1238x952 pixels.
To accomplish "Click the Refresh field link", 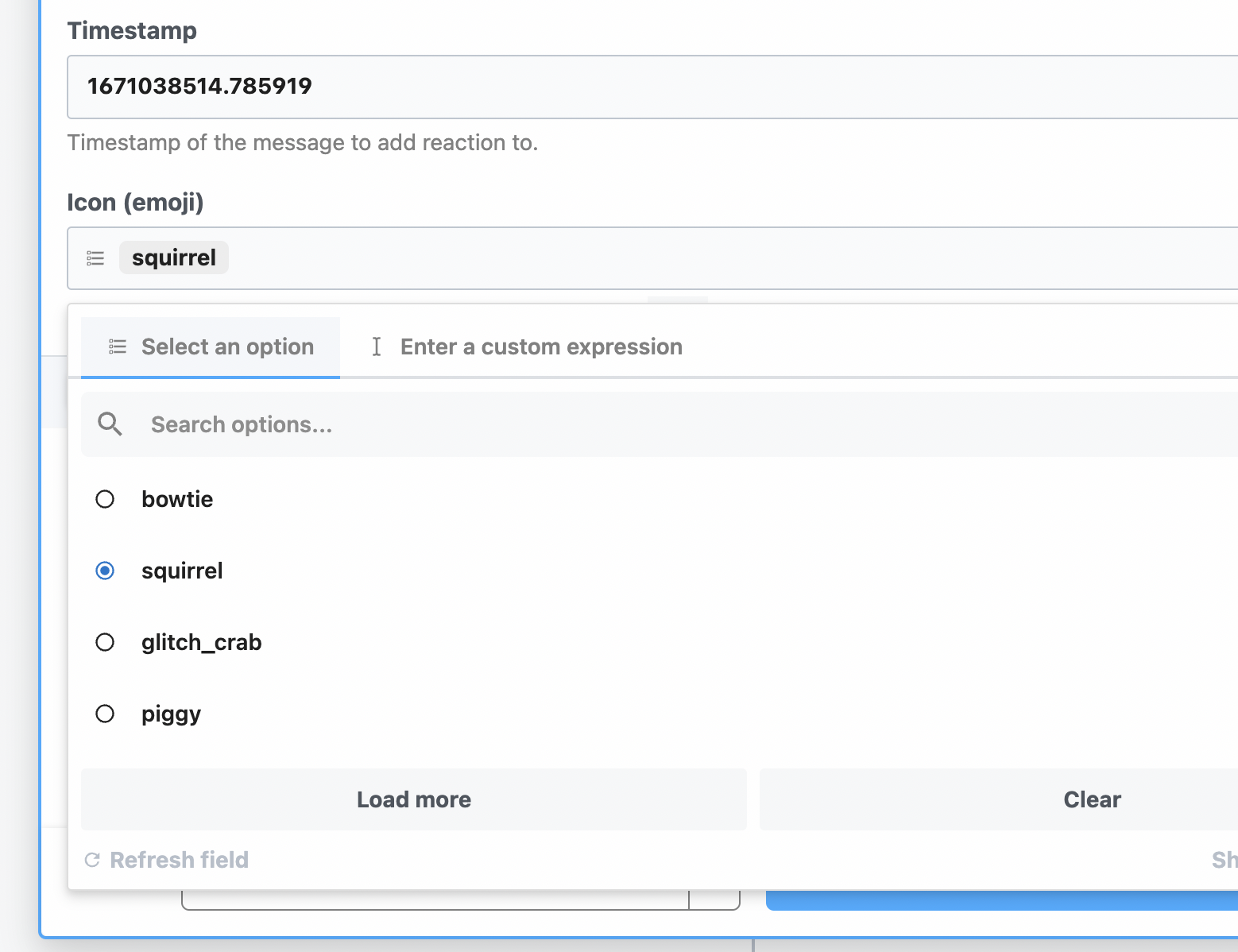I will point(179,859).
